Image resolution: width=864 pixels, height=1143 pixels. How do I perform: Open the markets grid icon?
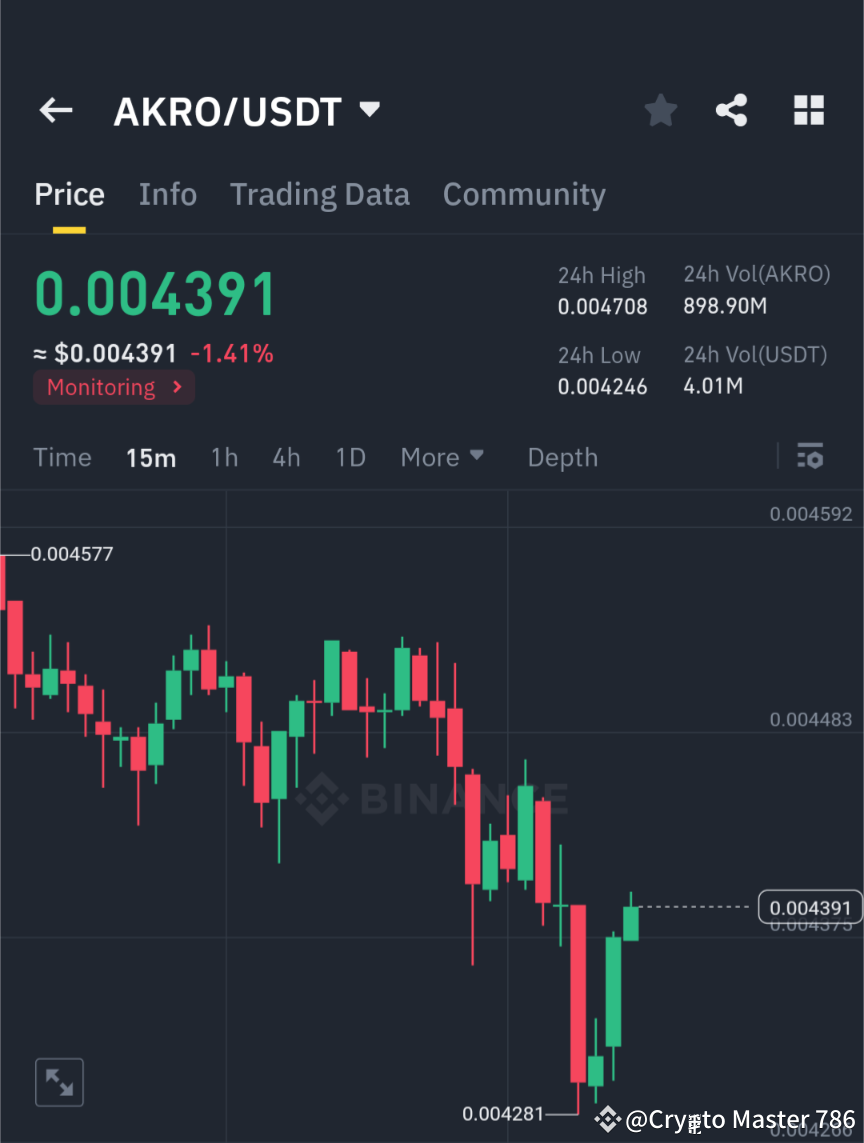coord(808,110)
